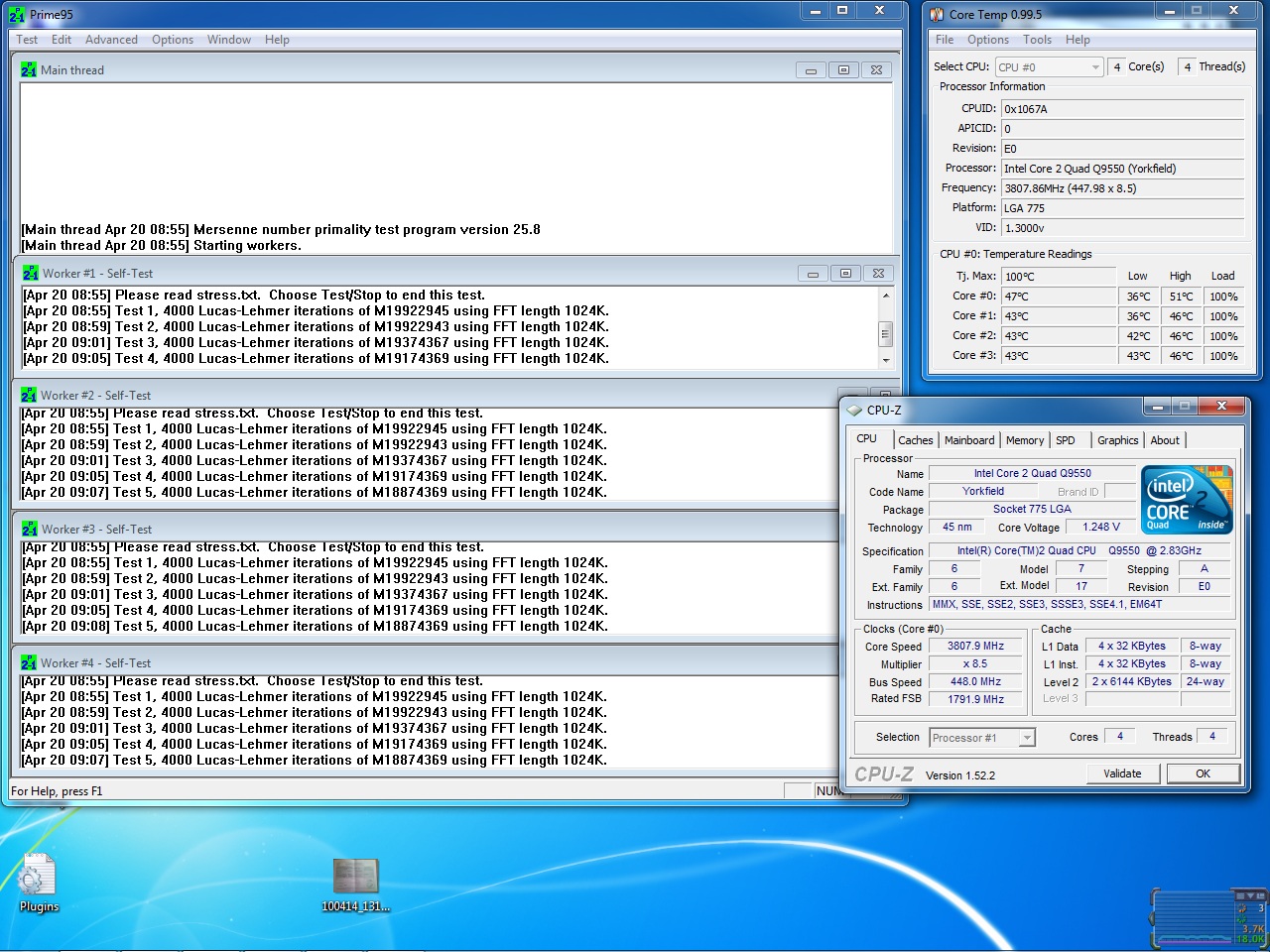Open the Prime95 Advanced menu
Image resolution: width=1270 pixels, height=952 pixels.
(111, 40)
